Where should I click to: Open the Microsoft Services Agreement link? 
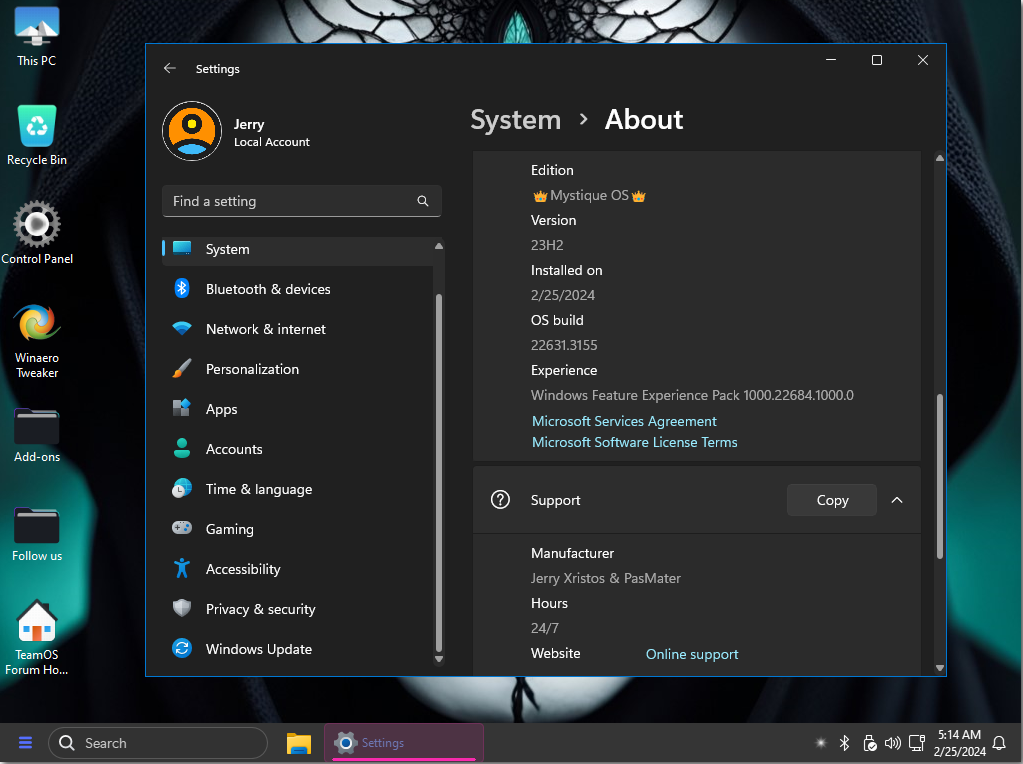point(624,421)
